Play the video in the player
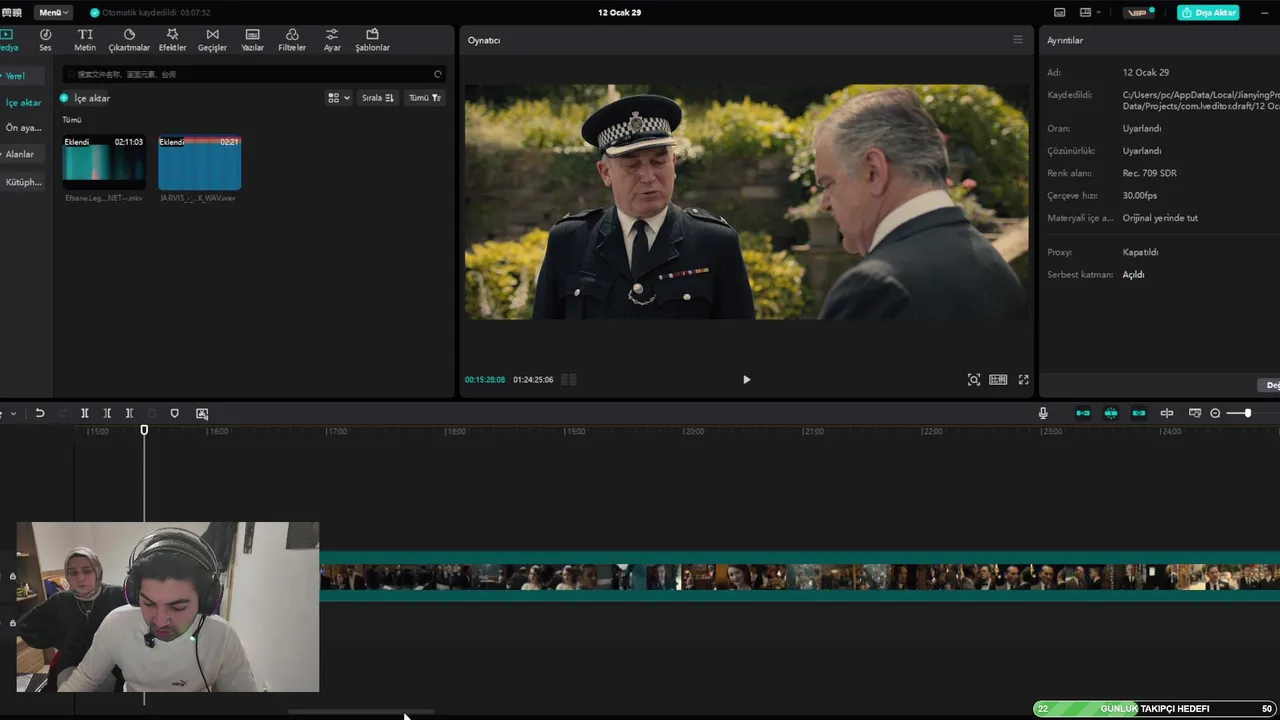Viewport: 1280px width, 720px height. pyautogui.click(x=746, y=380)
